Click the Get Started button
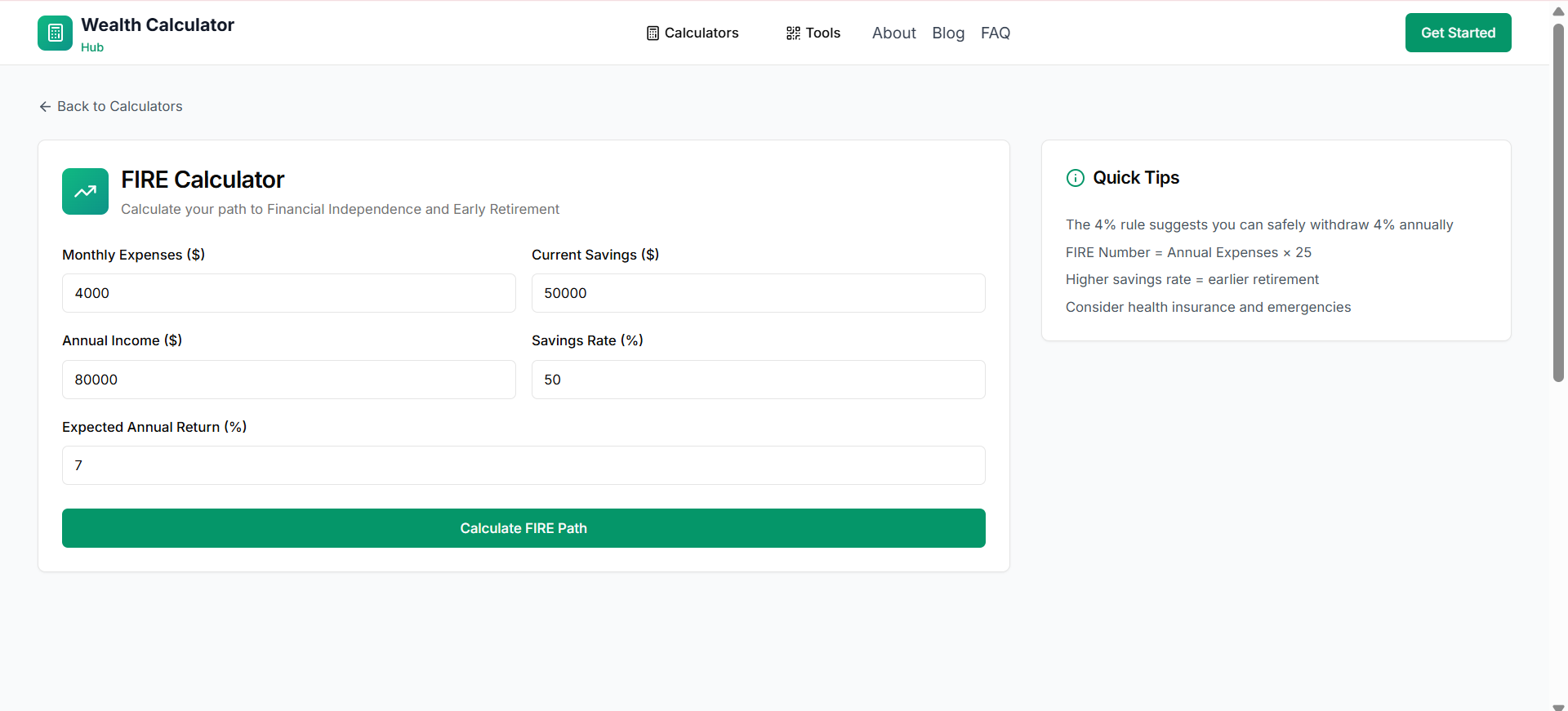1568x711 pixels. 1458,33
